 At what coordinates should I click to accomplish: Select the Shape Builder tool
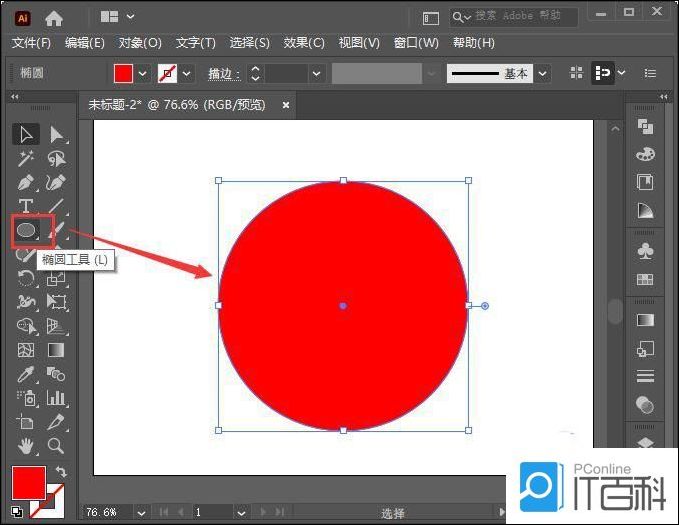(x=26, y=326)
